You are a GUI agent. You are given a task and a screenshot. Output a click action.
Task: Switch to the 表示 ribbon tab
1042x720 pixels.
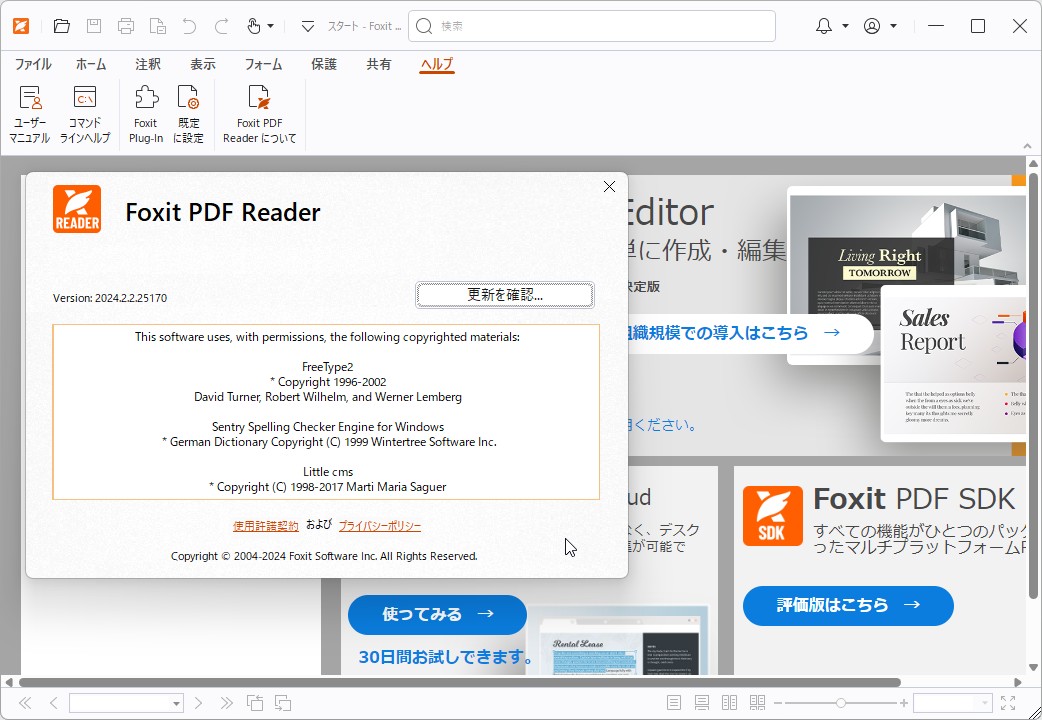pyautogui.click(x=202, y=64)
